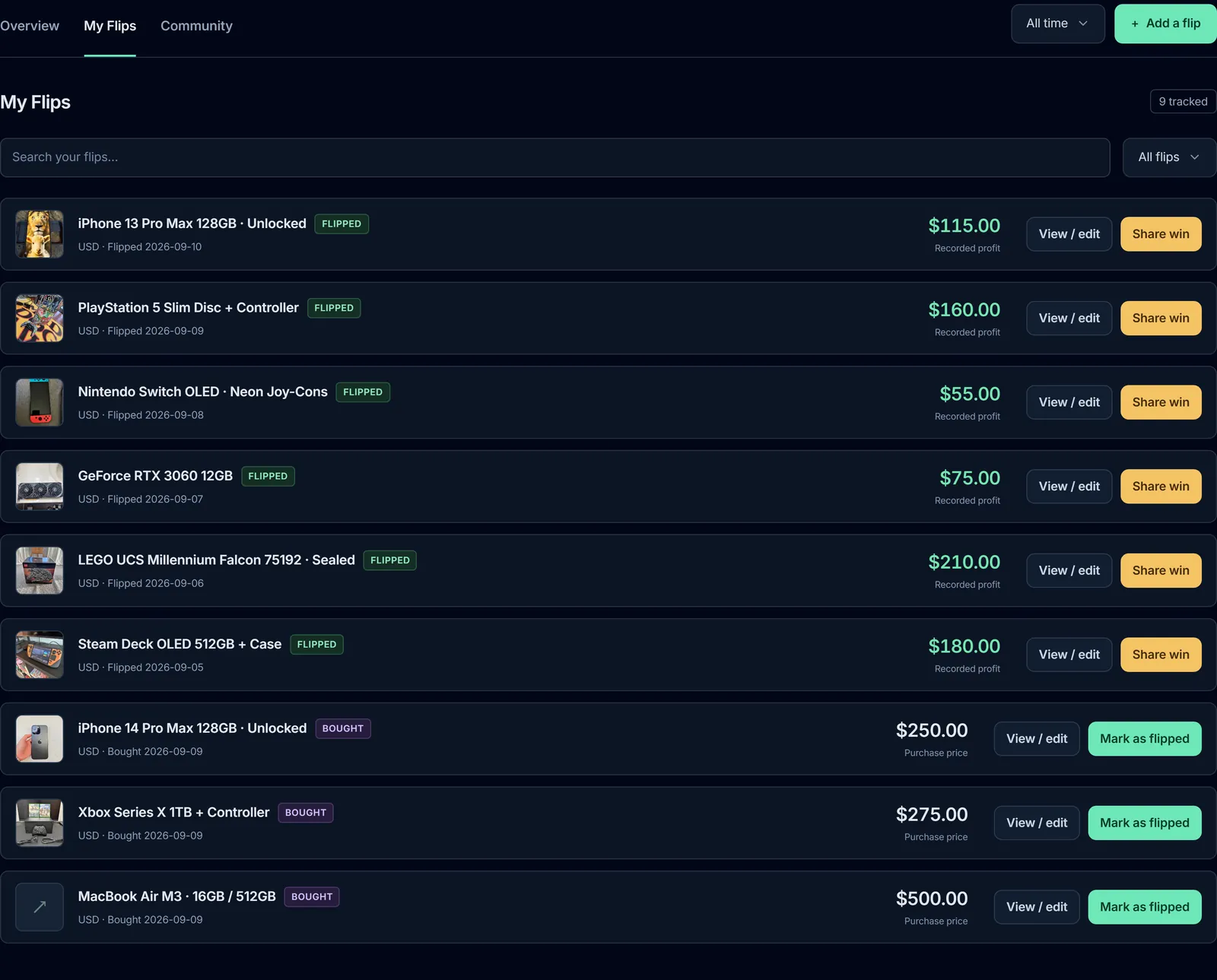Image resolution: width=1217 pixels, height=980 pixels.
Task: Click the $210.00 recorded profit value
Action: 964,562
